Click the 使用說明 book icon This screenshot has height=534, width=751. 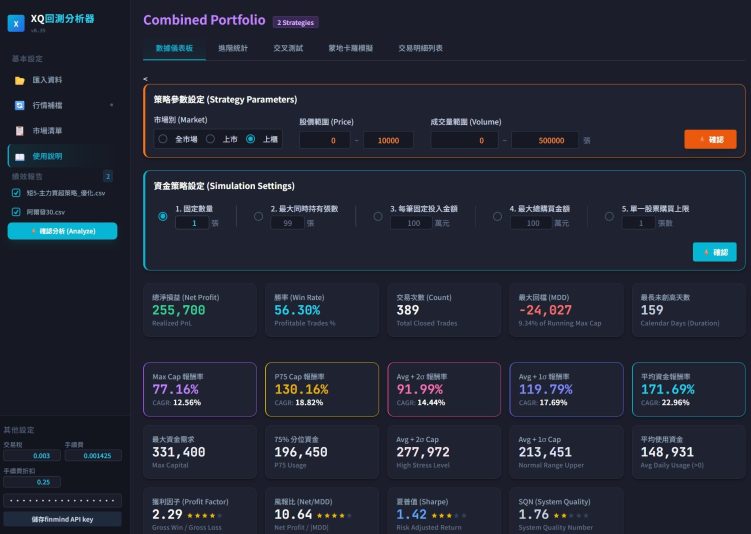(19, 157)
